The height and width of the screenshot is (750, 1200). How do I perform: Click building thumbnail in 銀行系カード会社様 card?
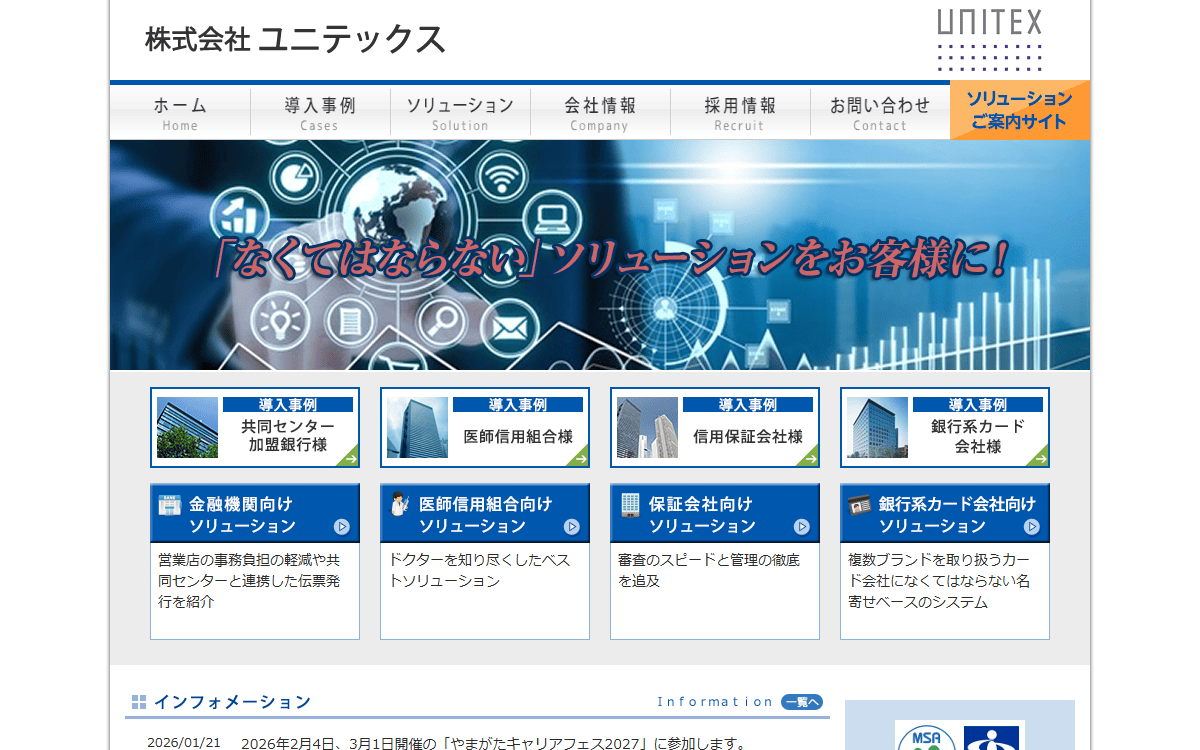point(877,428)
